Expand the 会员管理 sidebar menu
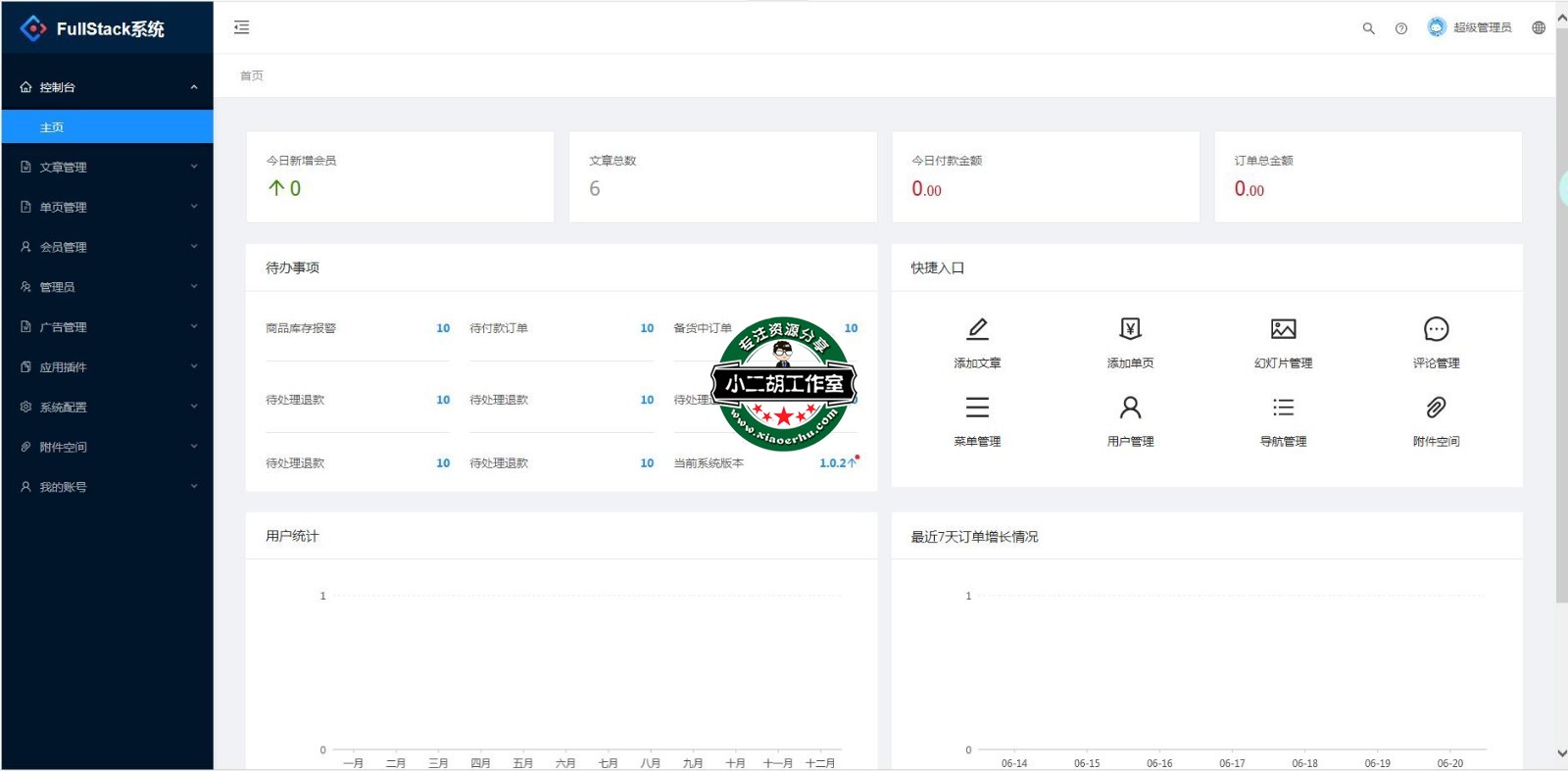This screenshot has height=771, width=1568. [x=108, y=247]
